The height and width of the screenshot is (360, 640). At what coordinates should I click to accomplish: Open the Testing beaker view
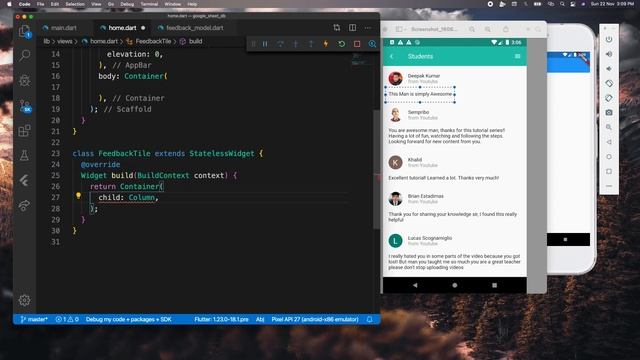[24, 155]
